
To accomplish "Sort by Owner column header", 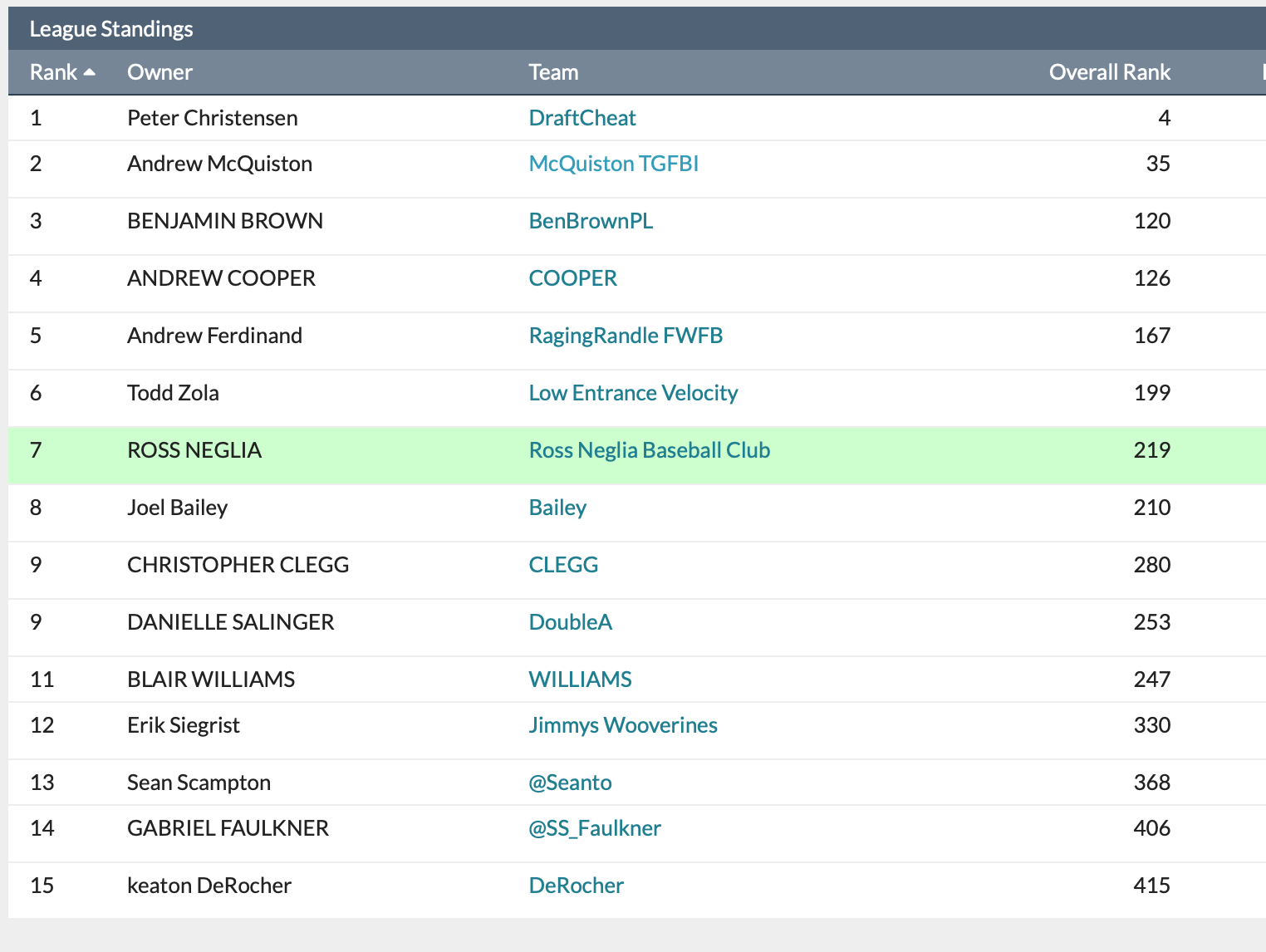I will click(159, 72).
